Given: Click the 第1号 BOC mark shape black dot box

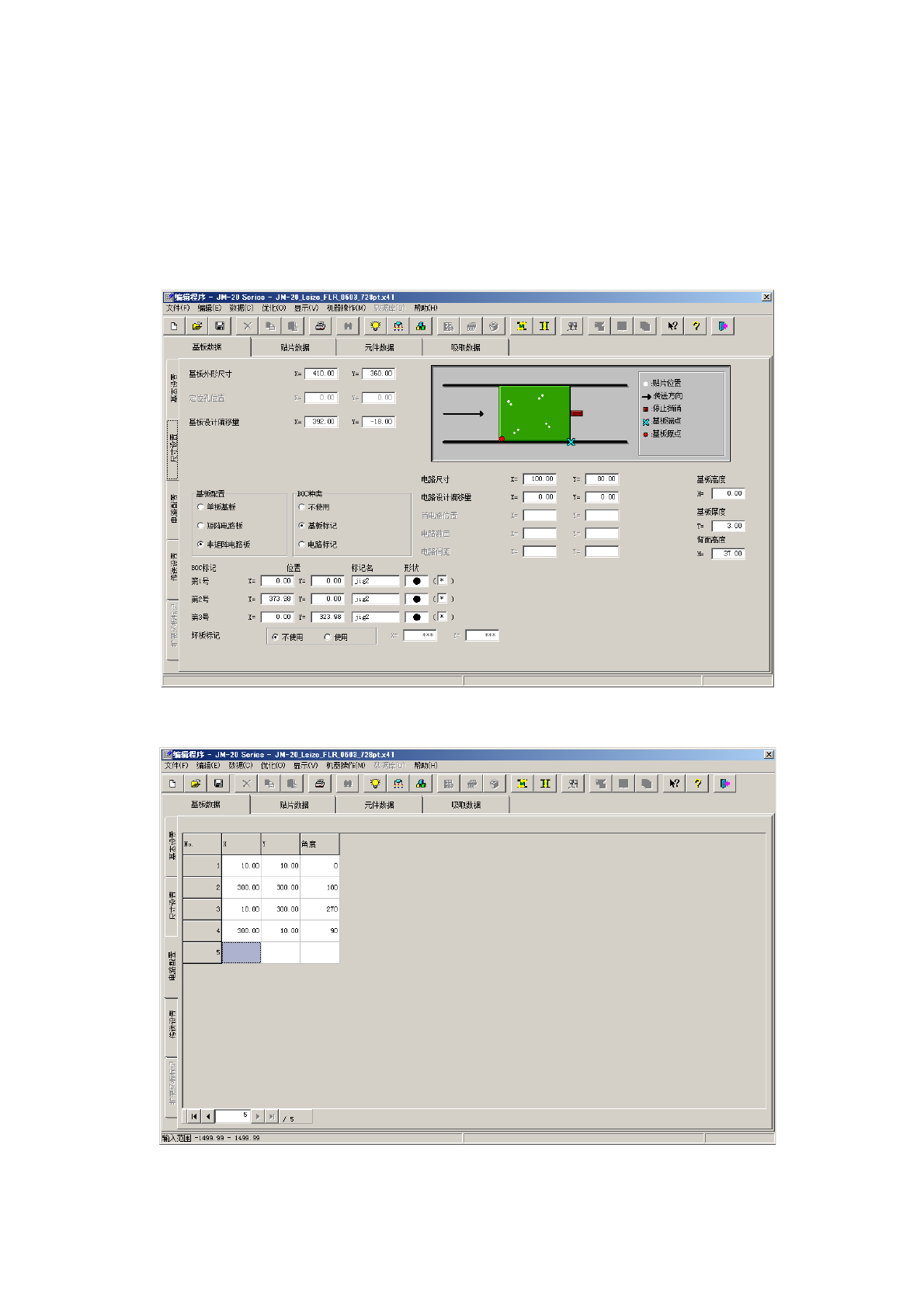Looking at the screenshot, I should 416,581.
